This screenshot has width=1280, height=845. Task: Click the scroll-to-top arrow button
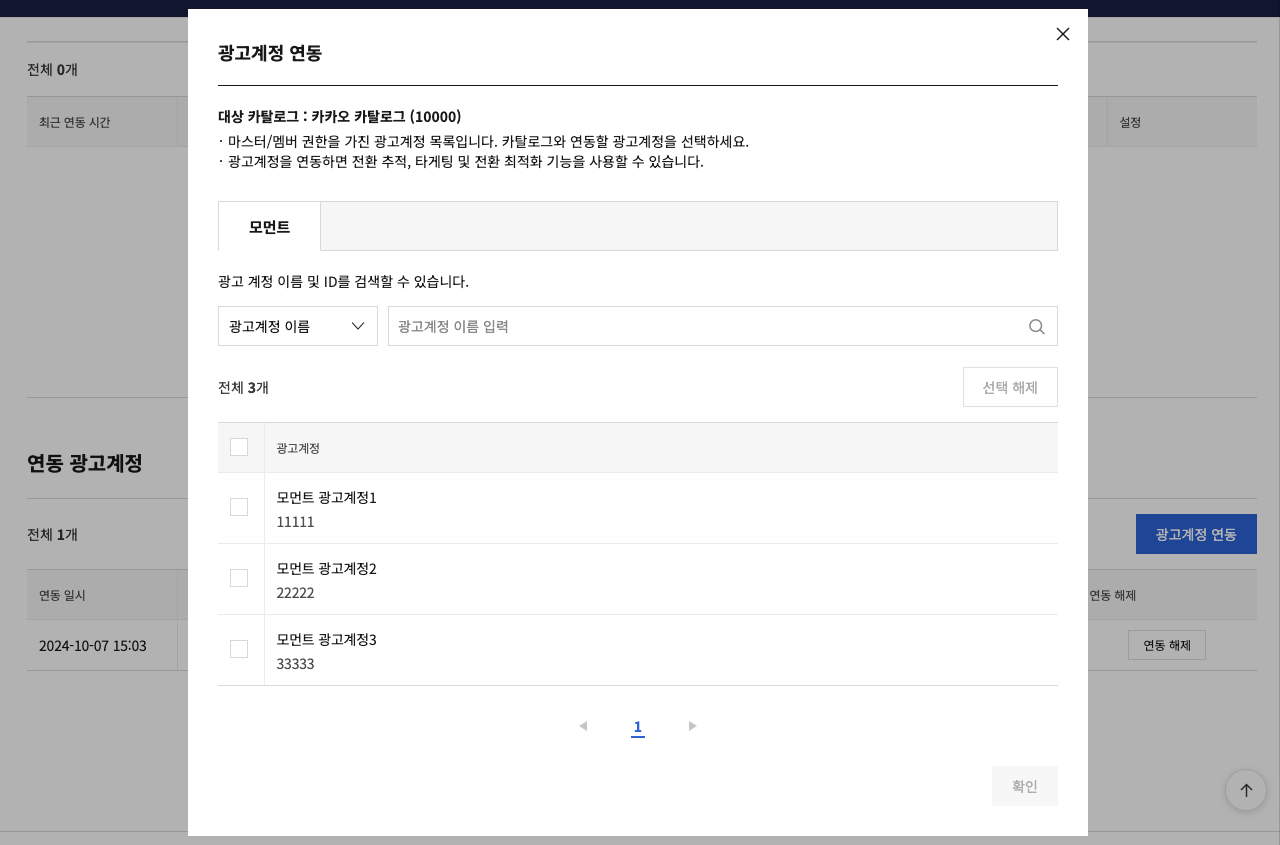[x=1245, y=790]
